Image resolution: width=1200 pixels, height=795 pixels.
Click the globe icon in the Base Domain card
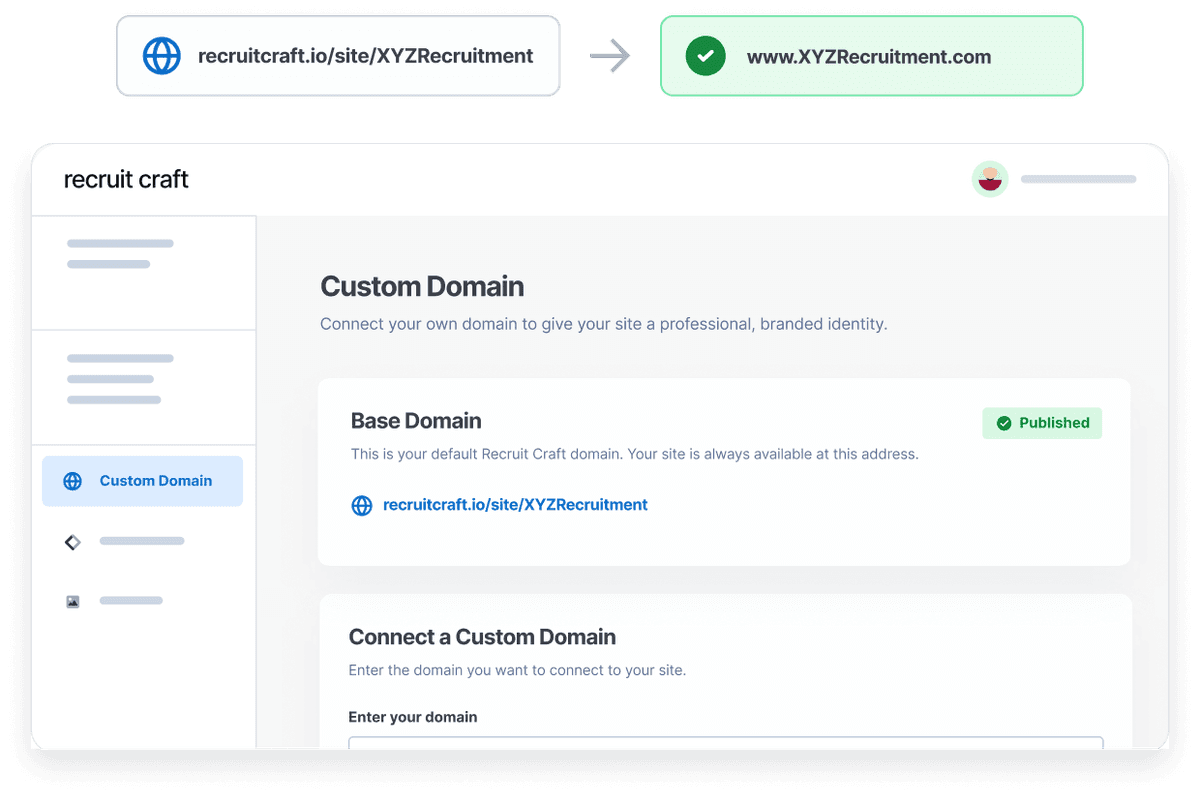362,506
